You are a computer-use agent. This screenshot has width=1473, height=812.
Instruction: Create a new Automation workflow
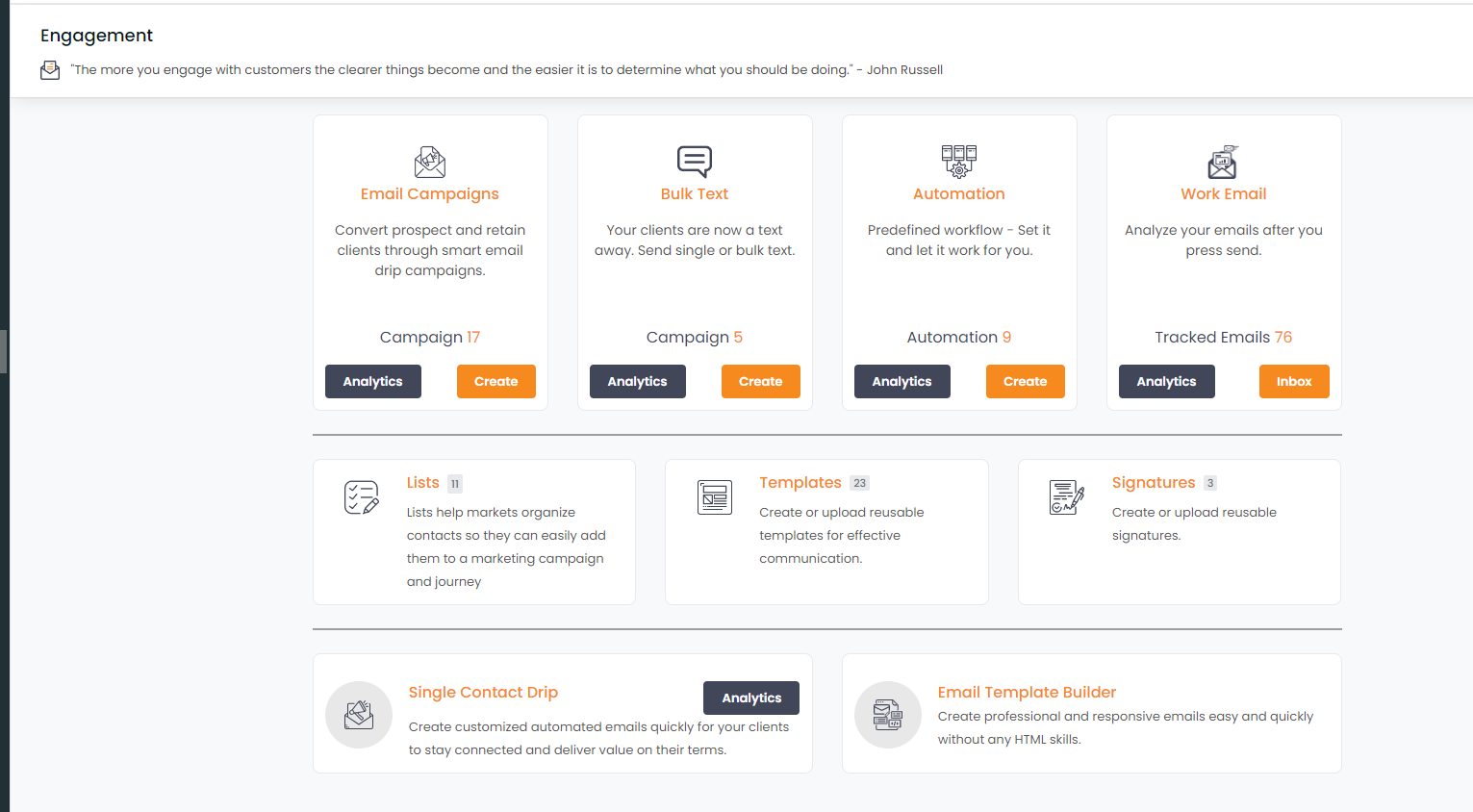1026,381
